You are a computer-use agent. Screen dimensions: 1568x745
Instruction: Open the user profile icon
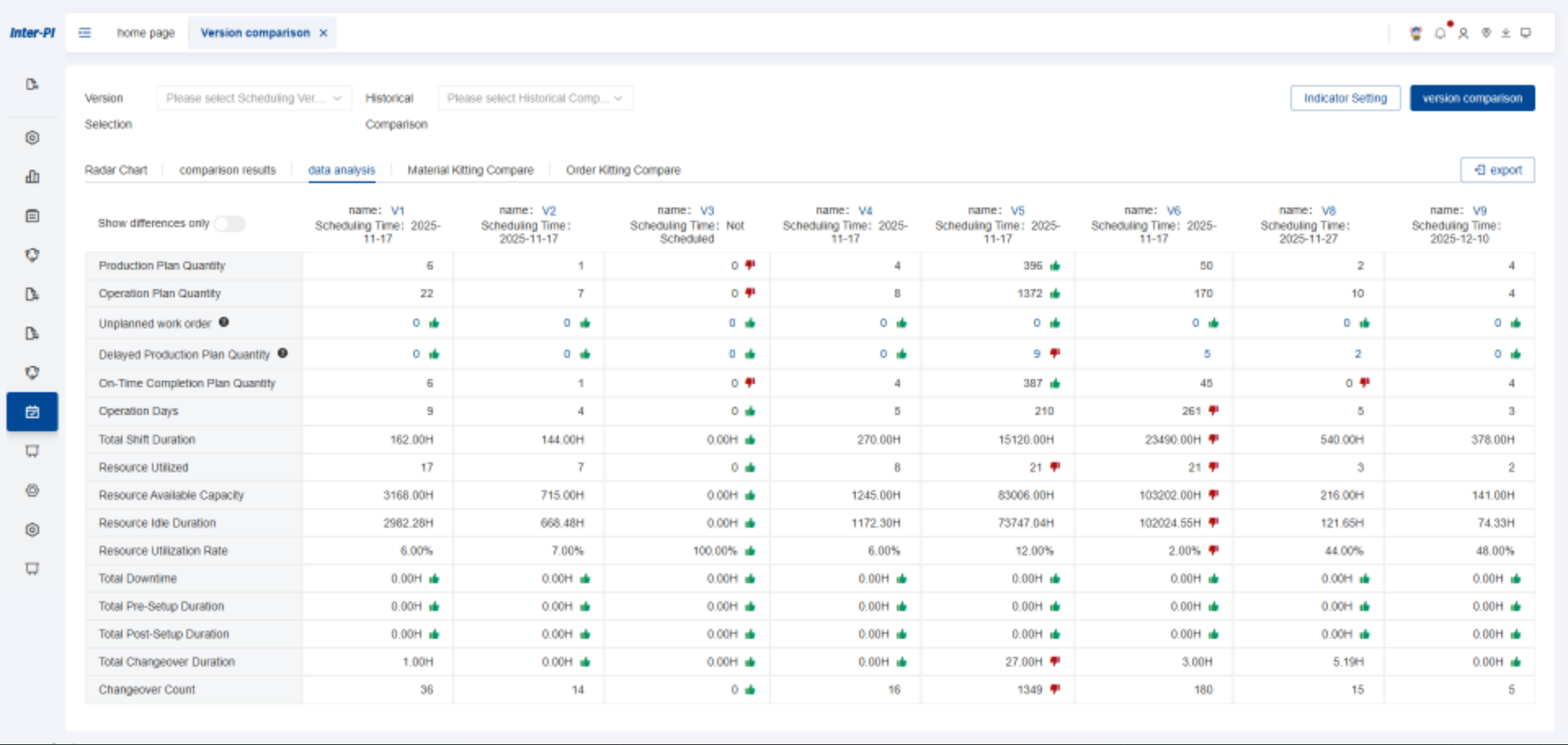(x=1463, y=33)
